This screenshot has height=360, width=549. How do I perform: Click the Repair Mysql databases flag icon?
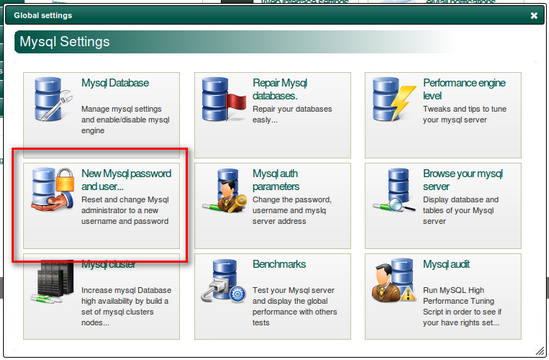pyautogui.click(x=224, y=99)
